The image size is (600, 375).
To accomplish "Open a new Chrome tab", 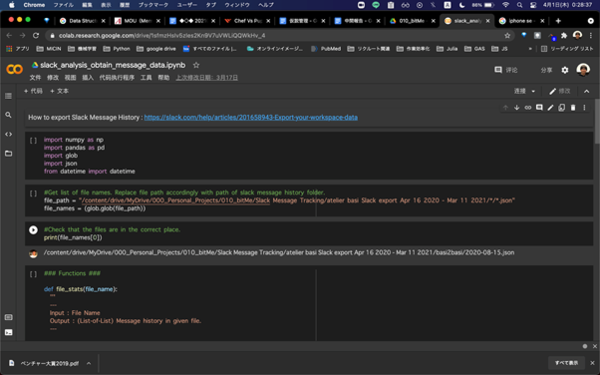I will [558, 21].
